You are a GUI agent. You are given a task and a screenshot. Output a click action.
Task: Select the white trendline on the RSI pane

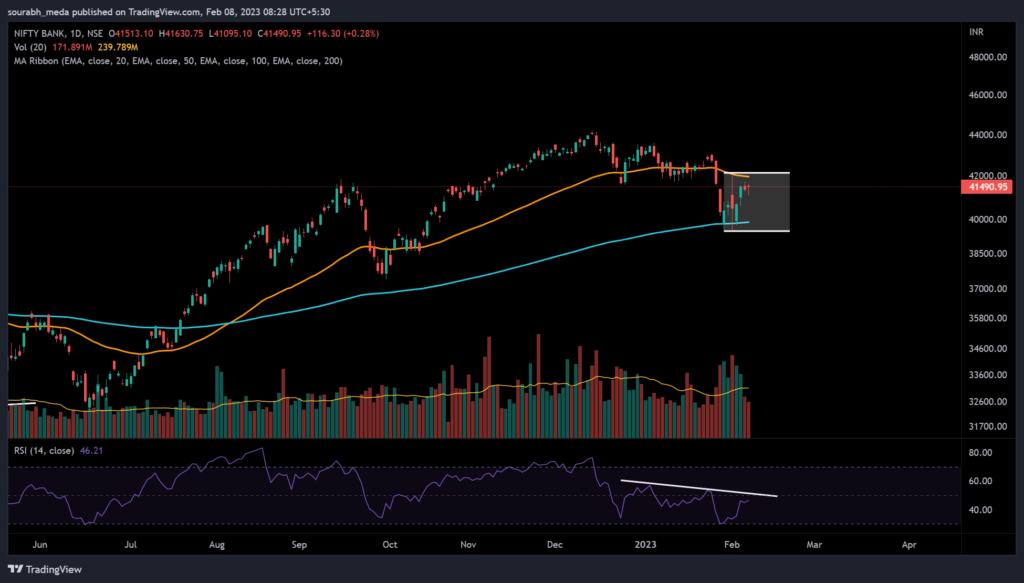click(699, 488)
